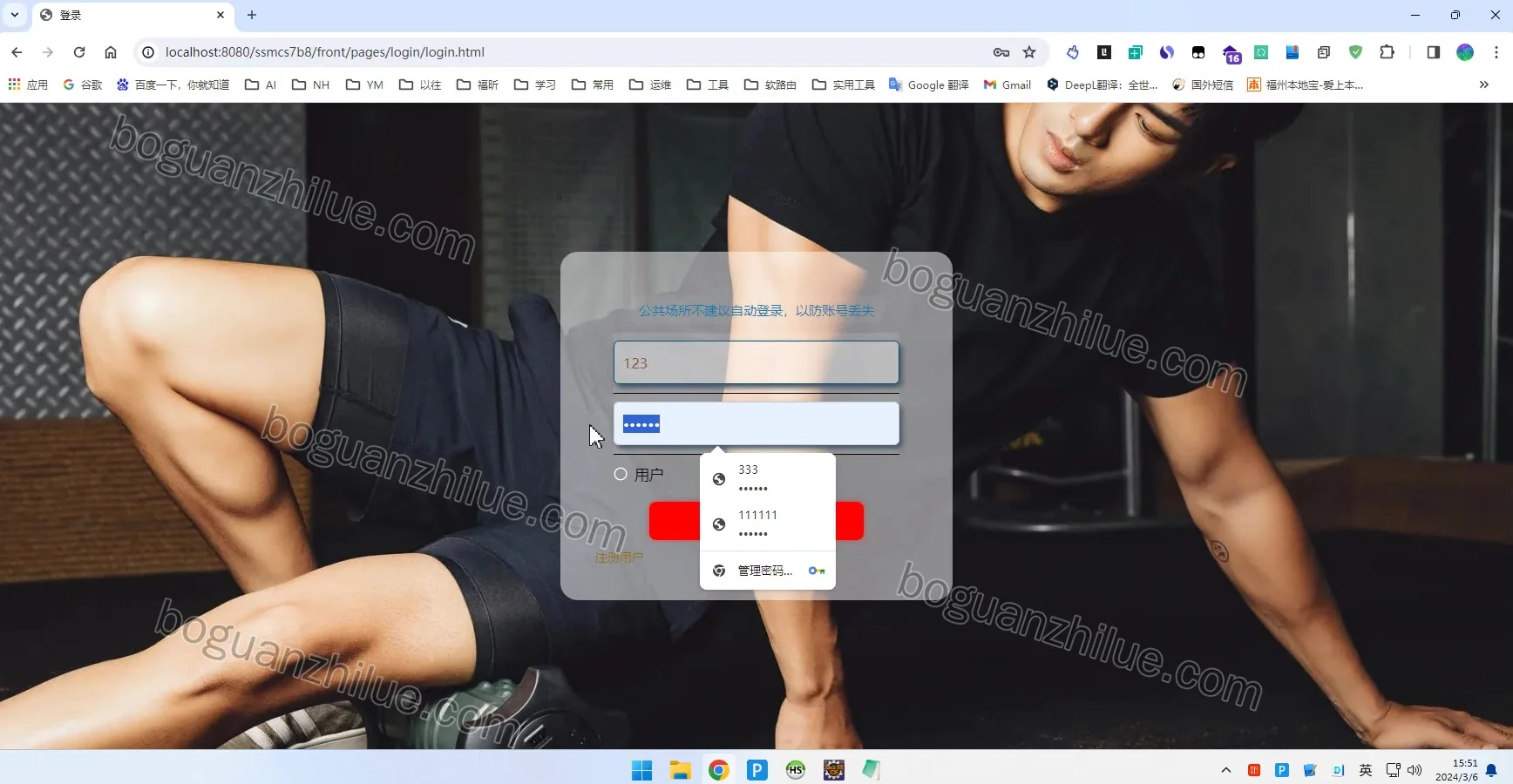The image size is (1513, 784).
Task: Go back to previous page
Action: [x=17, y=52]
